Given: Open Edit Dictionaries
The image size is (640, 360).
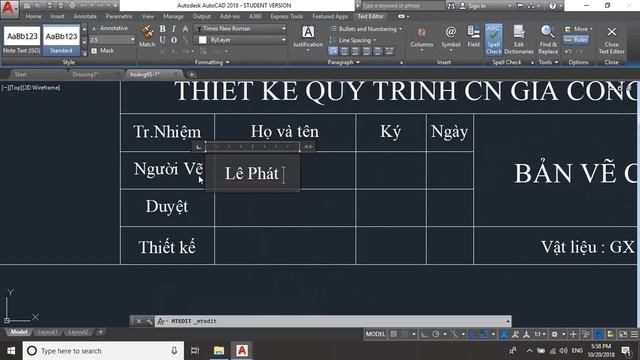Looking at the screenshot, I should (x=519, y=39).
